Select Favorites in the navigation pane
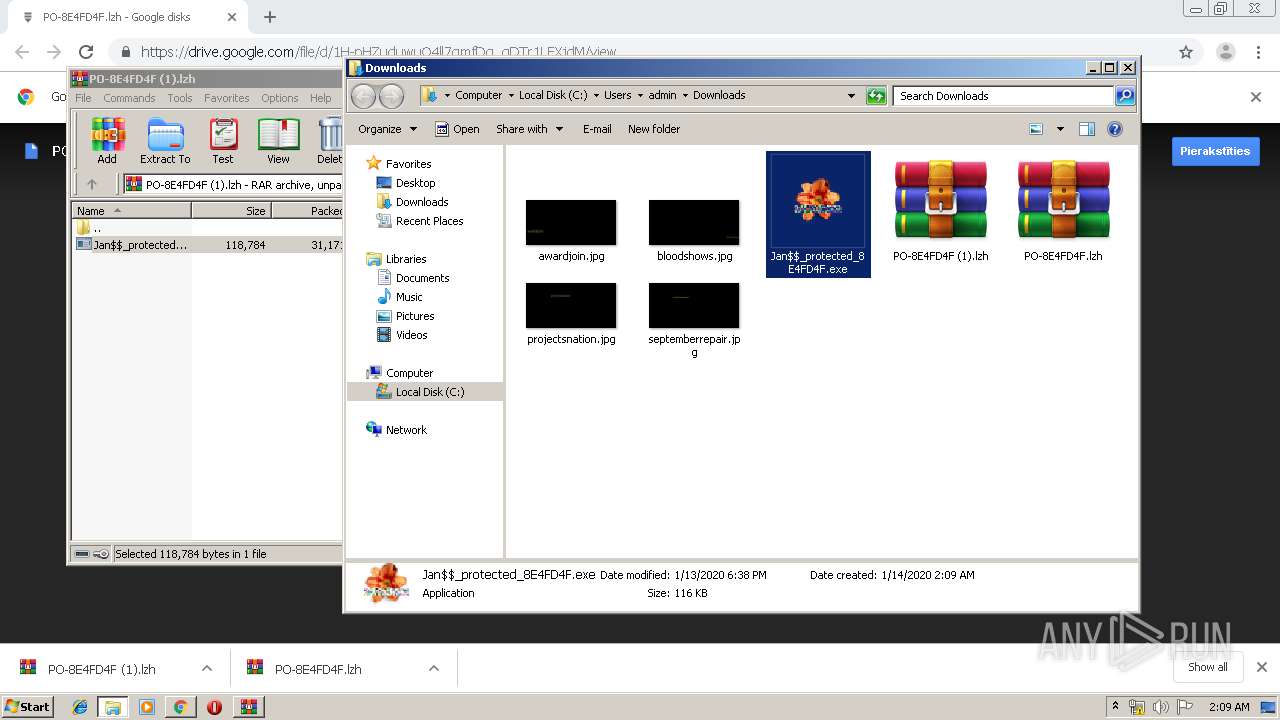 coord(399,163)
